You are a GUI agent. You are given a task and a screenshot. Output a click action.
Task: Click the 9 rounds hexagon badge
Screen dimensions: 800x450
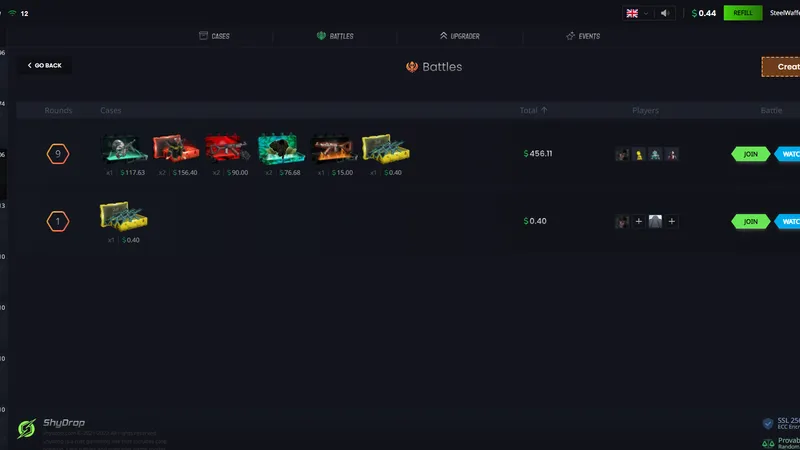tap(59, 154)
